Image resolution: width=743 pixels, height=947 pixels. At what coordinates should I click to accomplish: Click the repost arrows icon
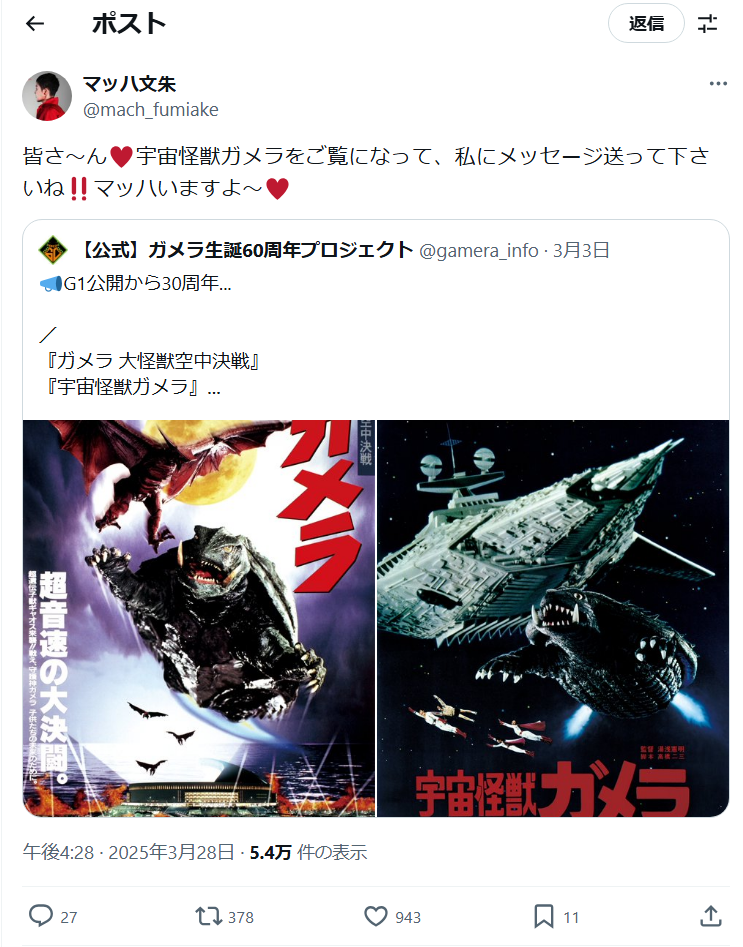click(208, 916)
